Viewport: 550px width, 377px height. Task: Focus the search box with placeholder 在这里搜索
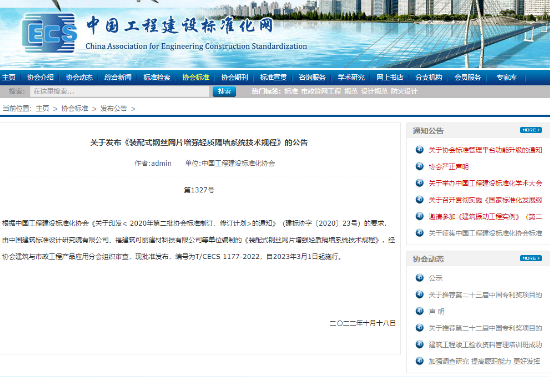coord(120,91)
